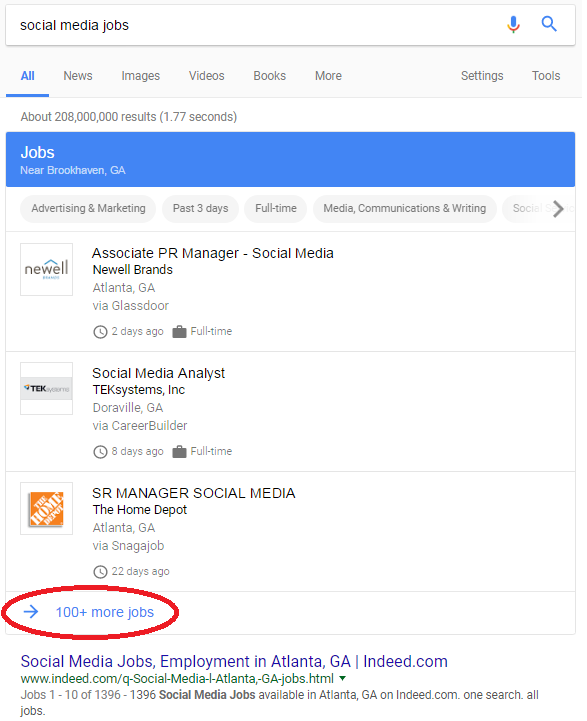Expand filter chips with right chevron

pyautogui.click(x=558, y=209)
